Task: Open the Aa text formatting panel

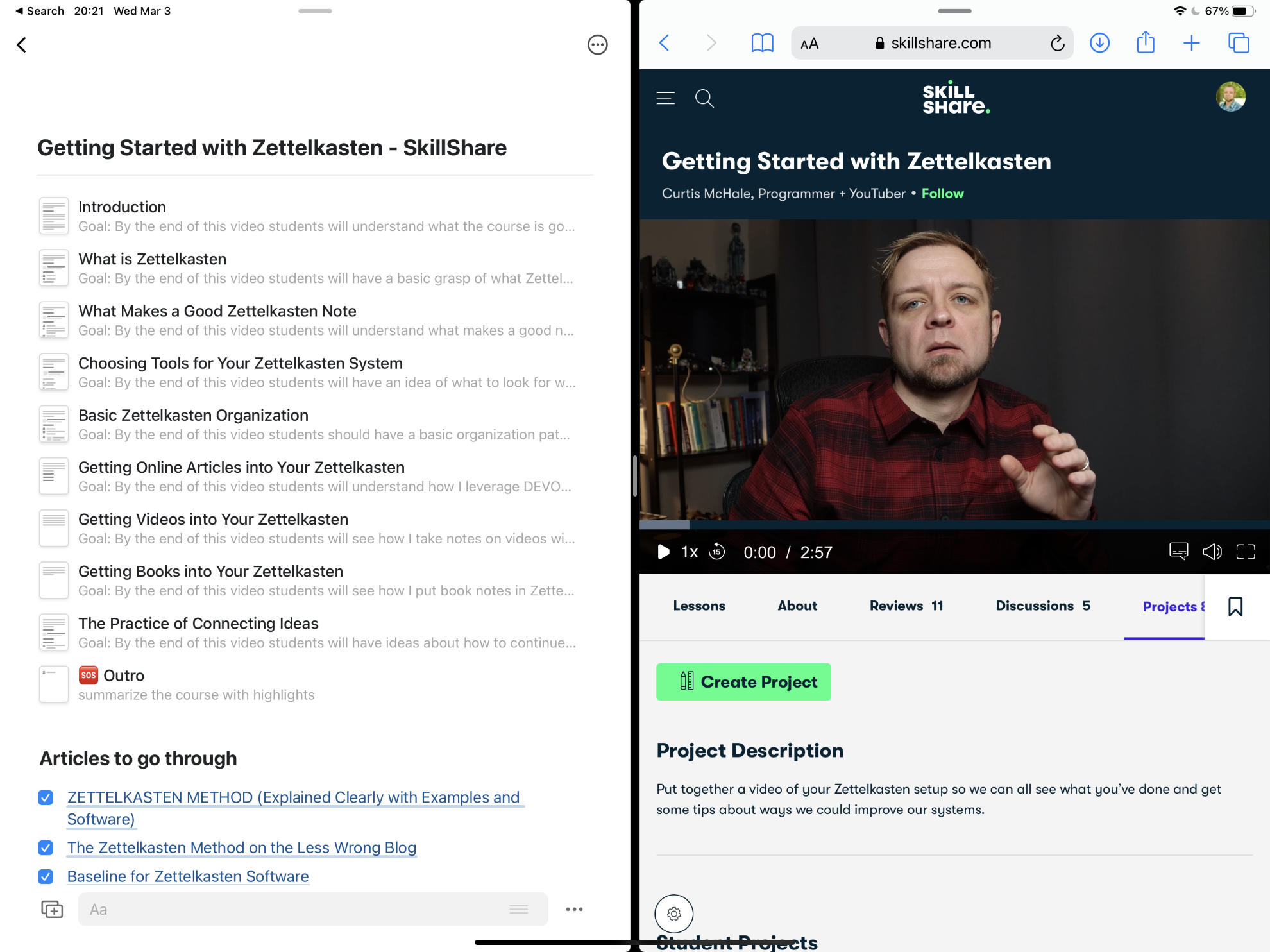Action: click(x=99, y=909)
